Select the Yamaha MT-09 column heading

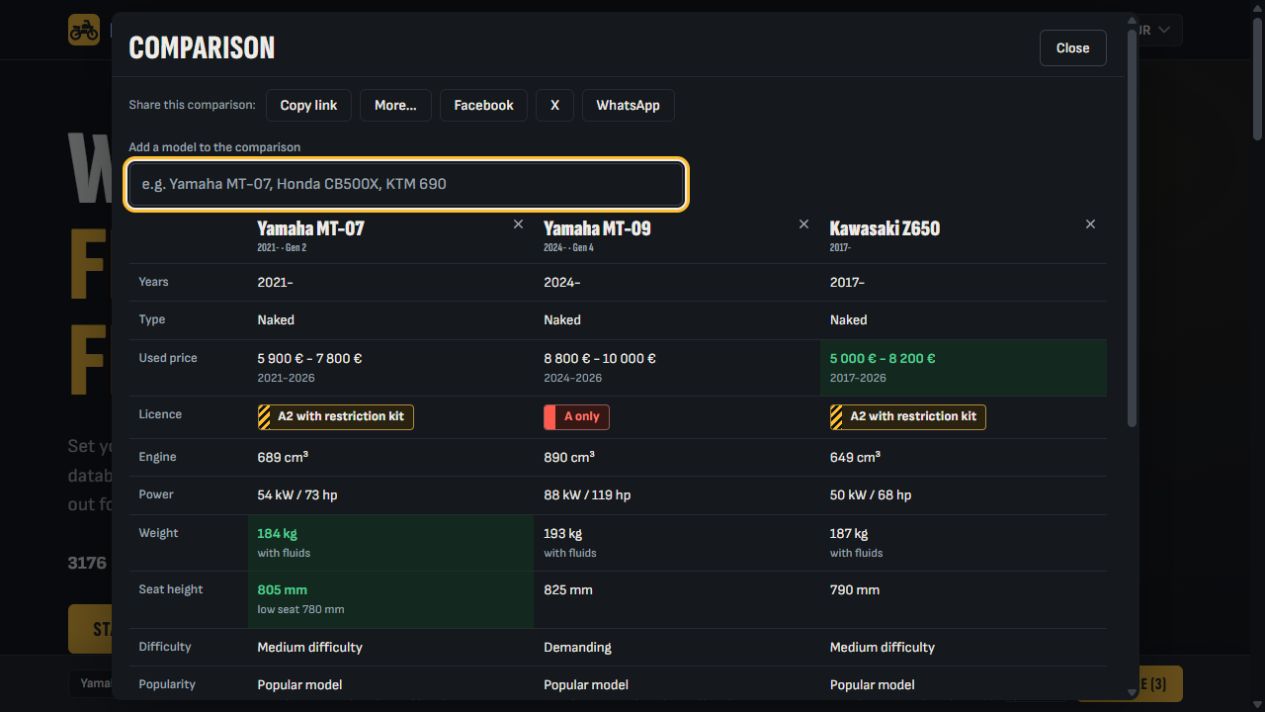pos(597,228)
